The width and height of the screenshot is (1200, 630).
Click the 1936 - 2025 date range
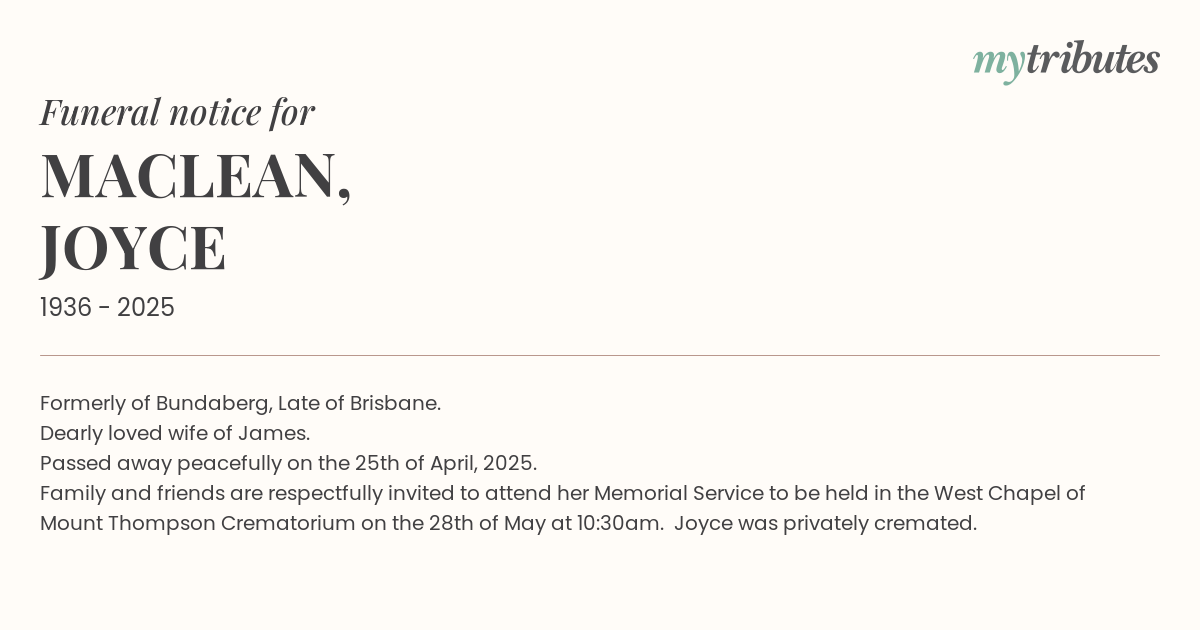click(107, 308)
